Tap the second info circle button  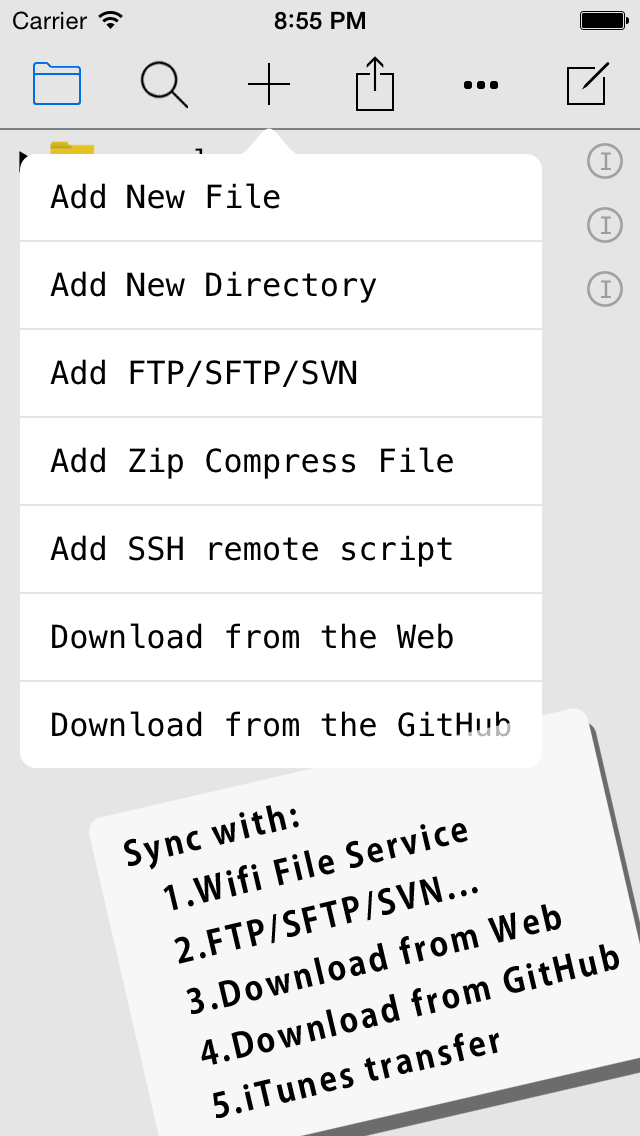point(604,225)
